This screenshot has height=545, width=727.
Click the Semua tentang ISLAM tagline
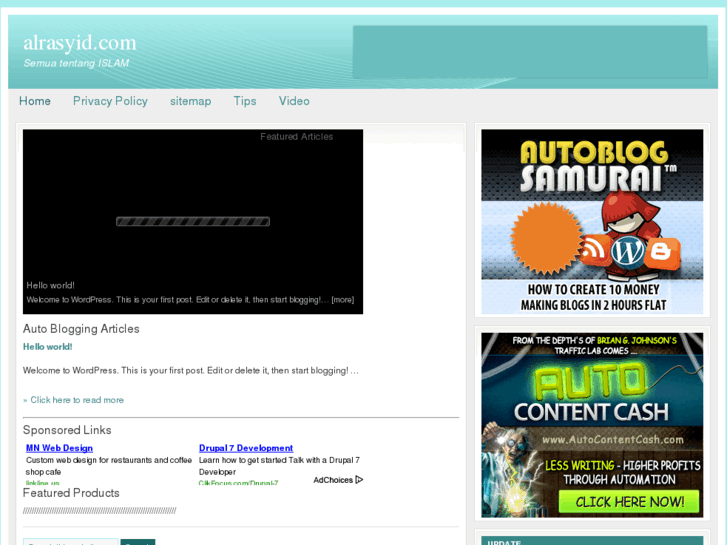point(77,63)
